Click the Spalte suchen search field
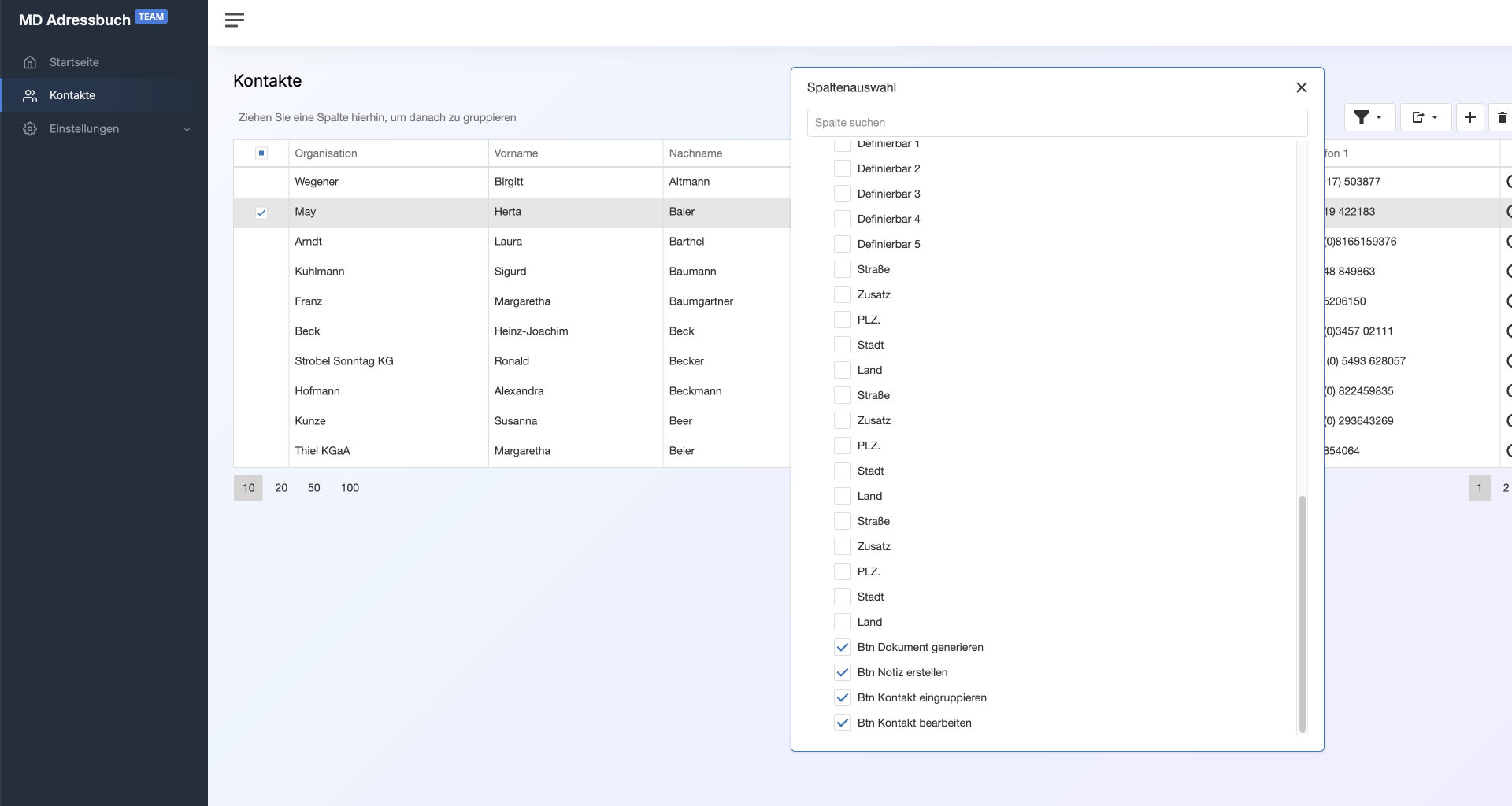The image size is (1512, 806). tap(1057, 123)
